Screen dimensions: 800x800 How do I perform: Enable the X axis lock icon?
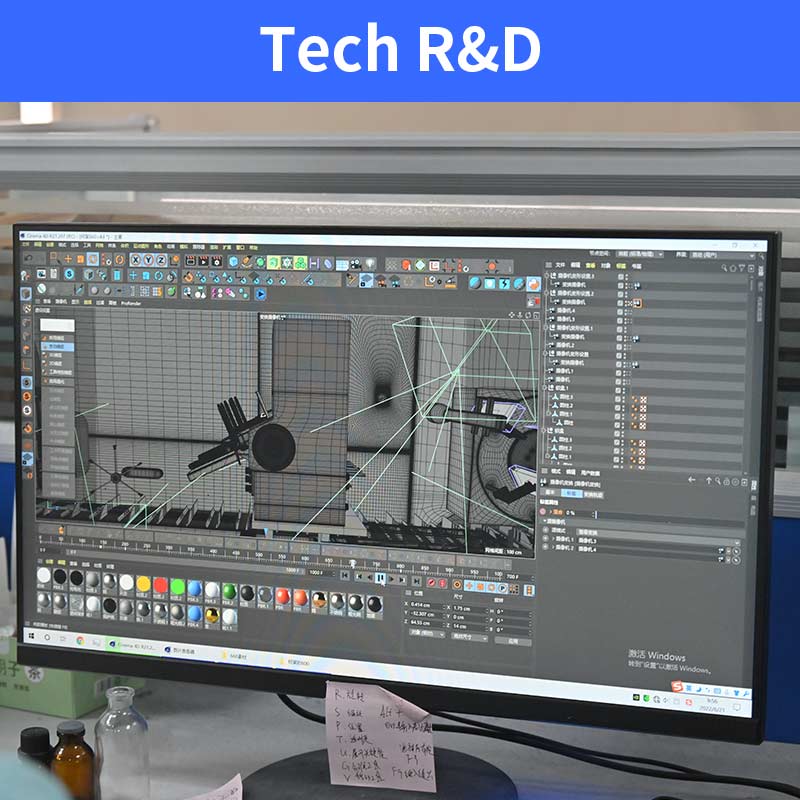[136, 260]
